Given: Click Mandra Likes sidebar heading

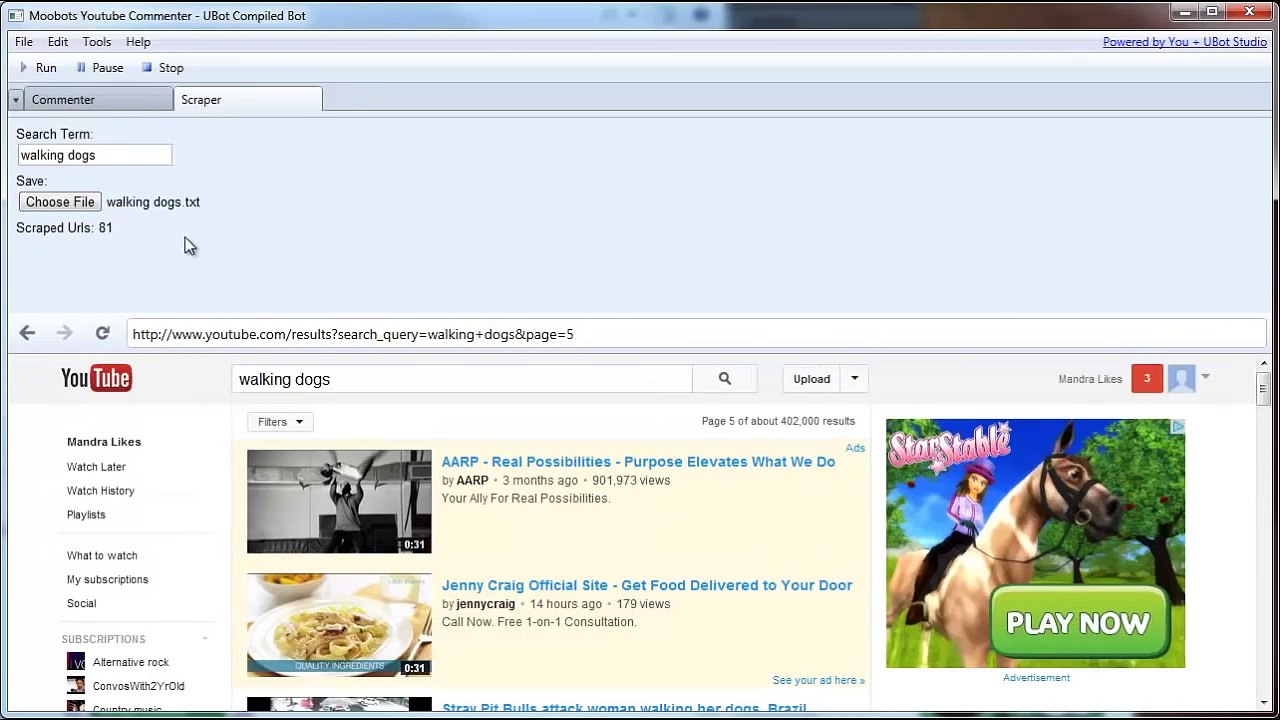Looking at the screenshot, I should 104,442.
